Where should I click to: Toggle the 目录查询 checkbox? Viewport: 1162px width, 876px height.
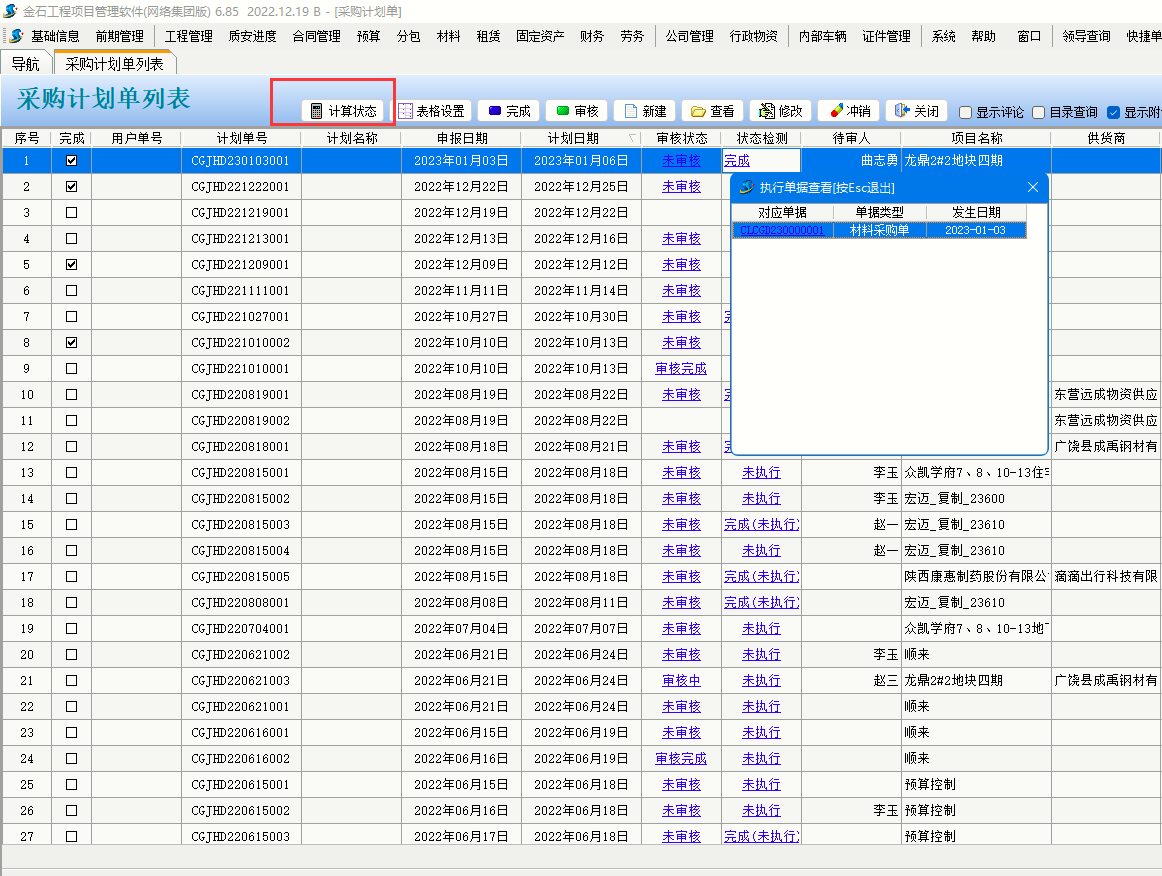[1039, 113]
